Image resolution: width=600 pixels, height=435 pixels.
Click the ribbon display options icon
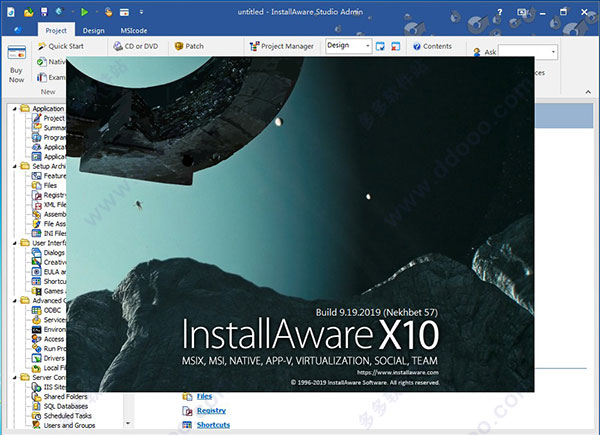(522, 12)
